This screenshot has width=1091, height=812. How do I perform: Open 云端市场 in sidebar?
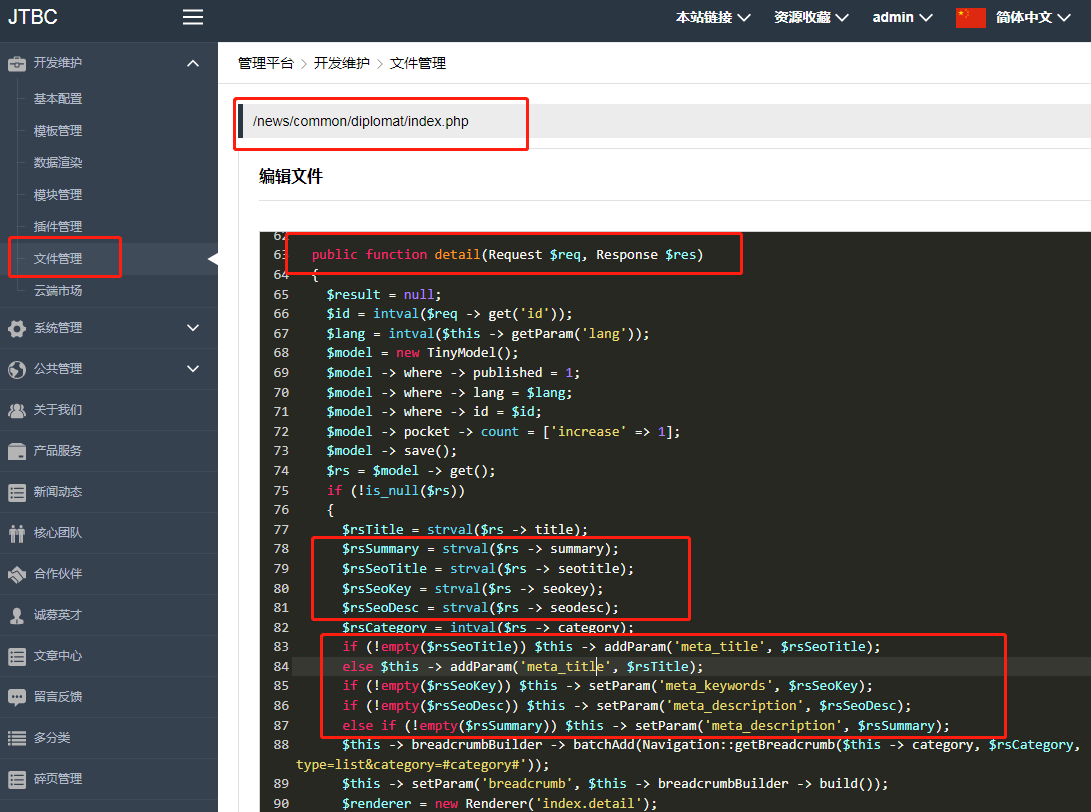[58, 291]
